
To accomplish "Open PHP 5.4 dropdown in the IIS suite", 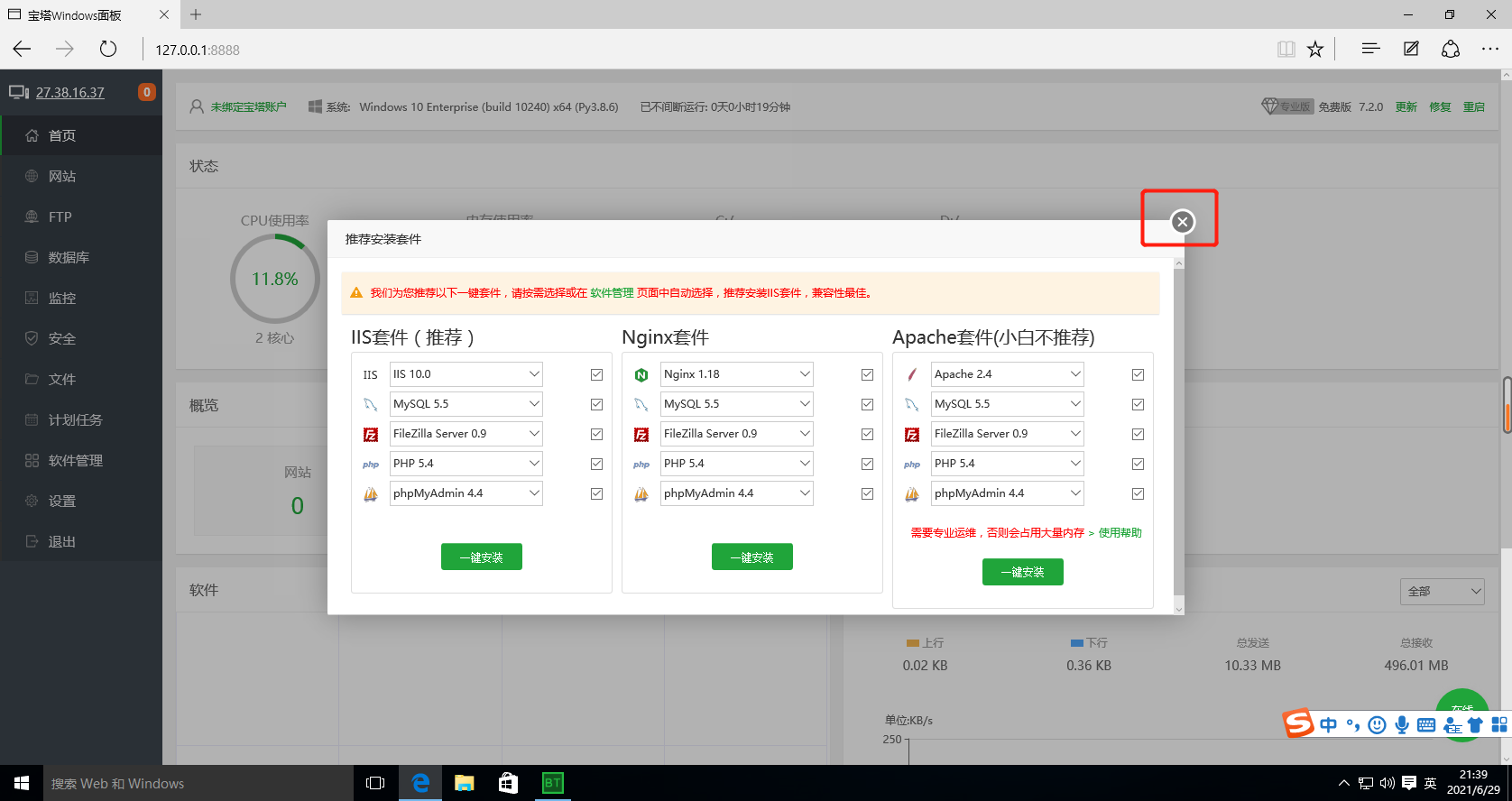I will [x=466, y=464].
